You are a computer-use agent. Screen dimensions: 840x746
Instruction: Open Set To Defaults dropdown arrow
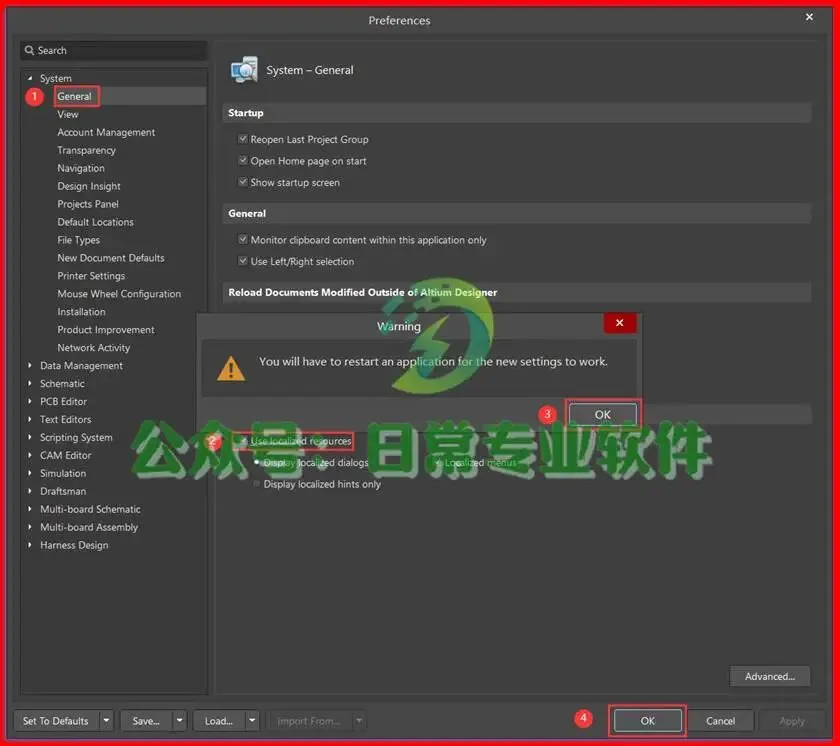[x=106, y=721]
